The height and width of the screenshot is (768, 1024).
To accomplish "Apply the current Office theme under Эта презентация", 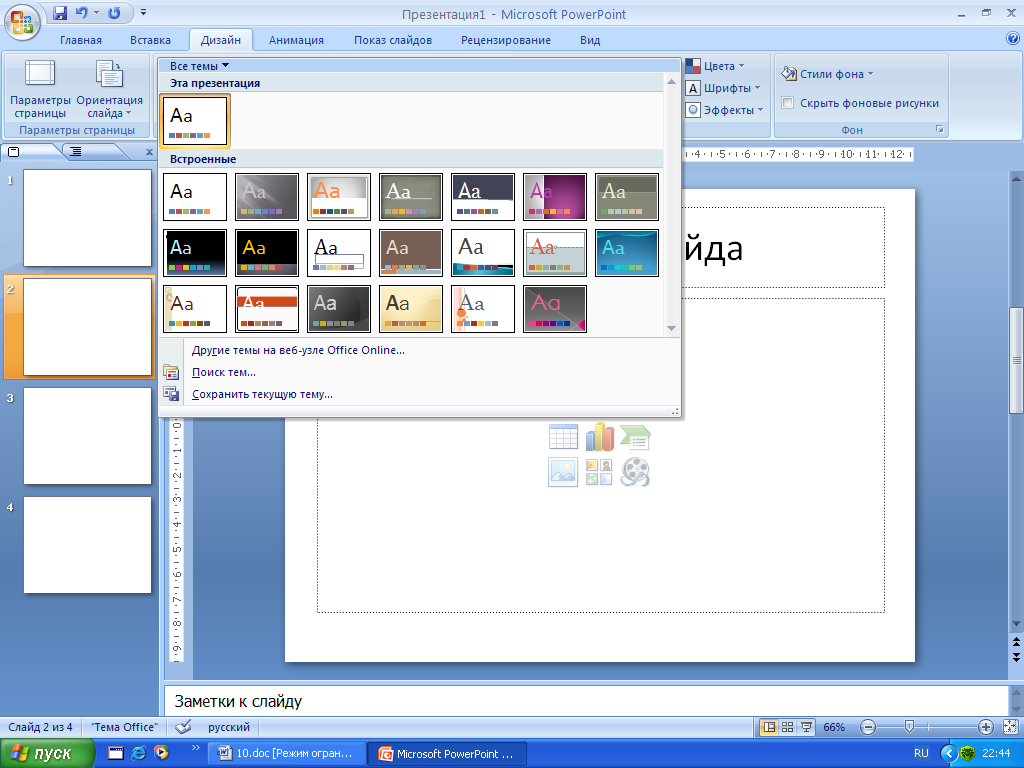I will point(195,121).
